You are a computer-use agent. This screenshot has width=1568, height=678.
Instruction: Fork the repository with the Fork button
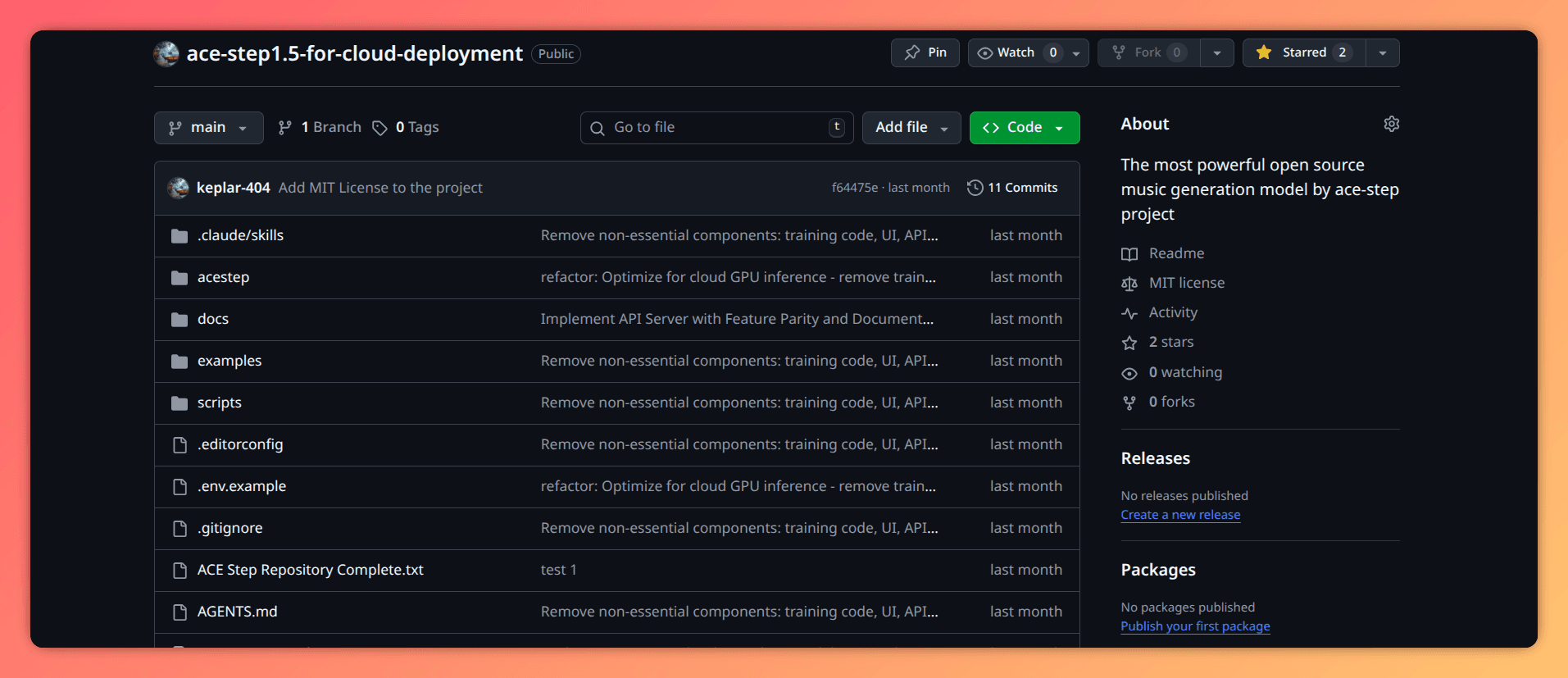coord(1148,52)
